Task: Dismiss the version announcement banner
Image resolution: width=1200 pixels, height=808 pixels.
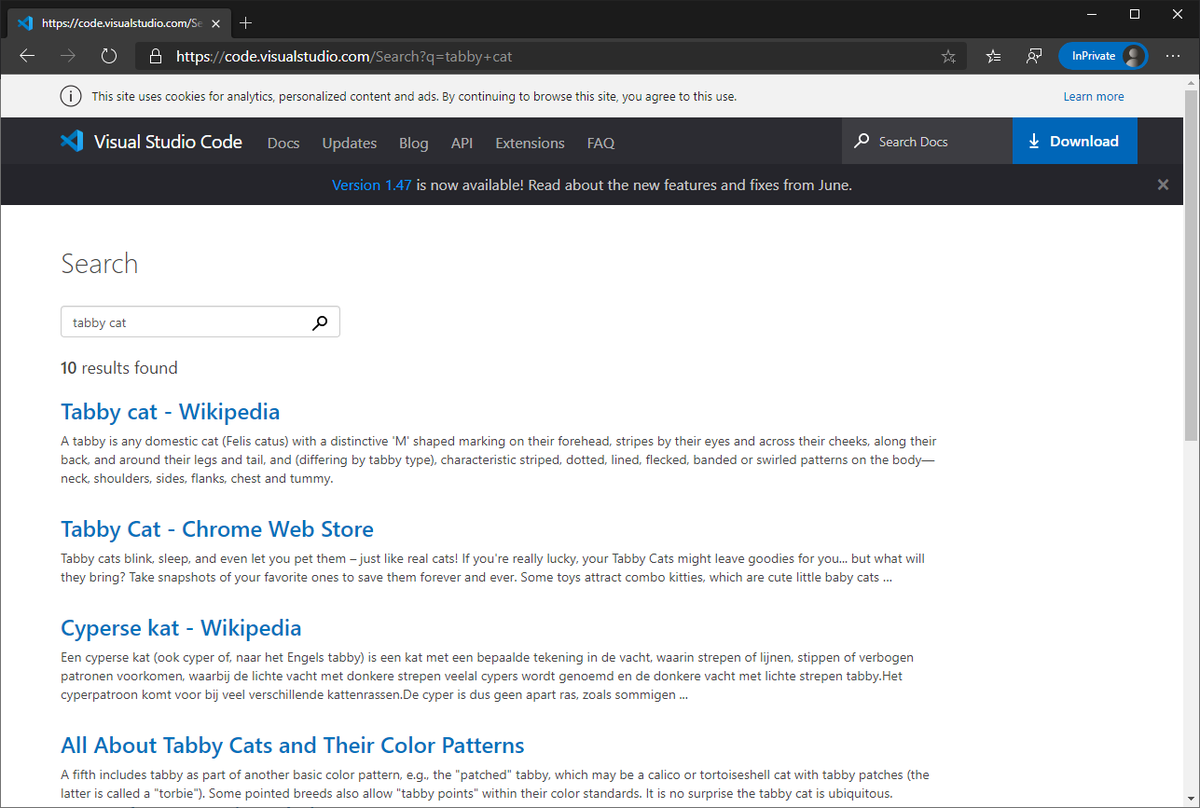Action: [1163, 184]
